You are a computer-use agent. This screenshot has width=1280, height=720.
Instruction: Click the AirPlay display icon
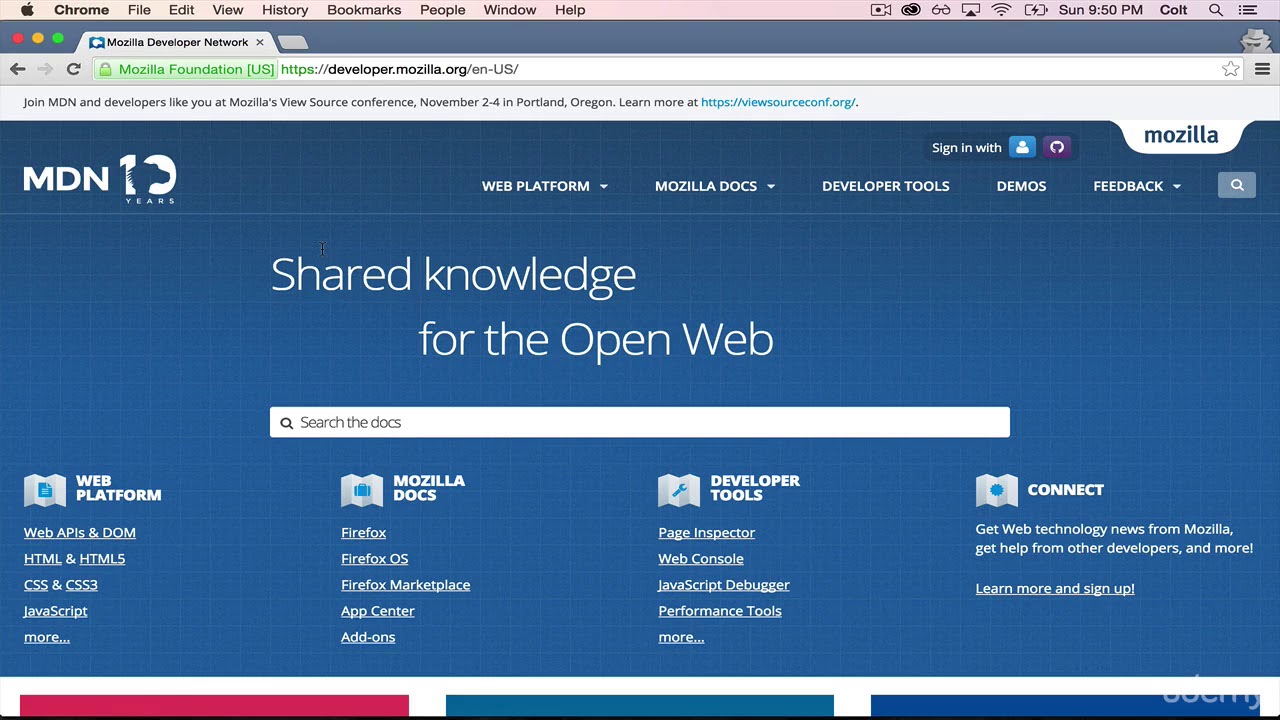(971, 10)
